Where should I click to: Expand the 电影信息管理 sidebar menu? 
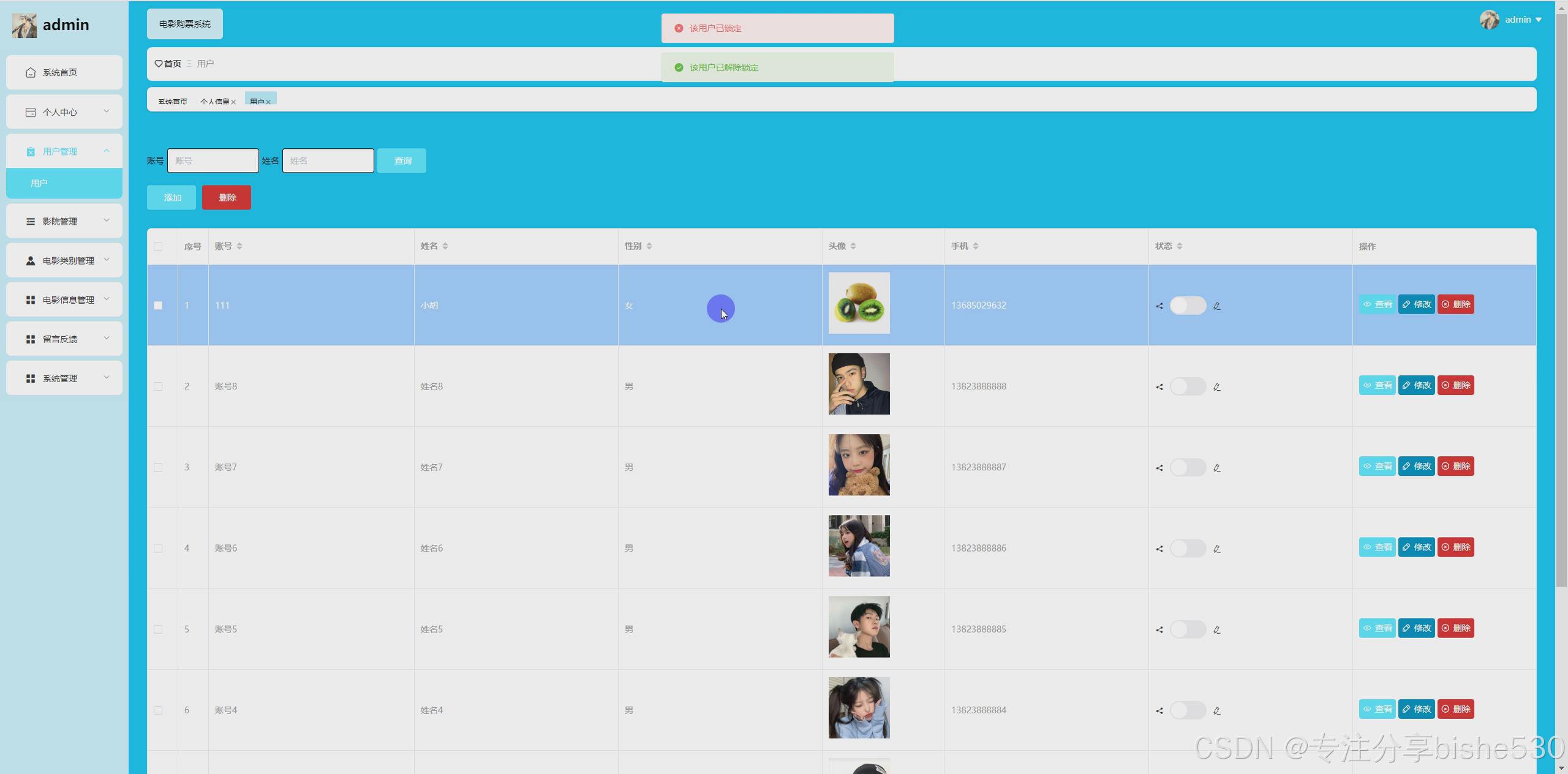64,299
